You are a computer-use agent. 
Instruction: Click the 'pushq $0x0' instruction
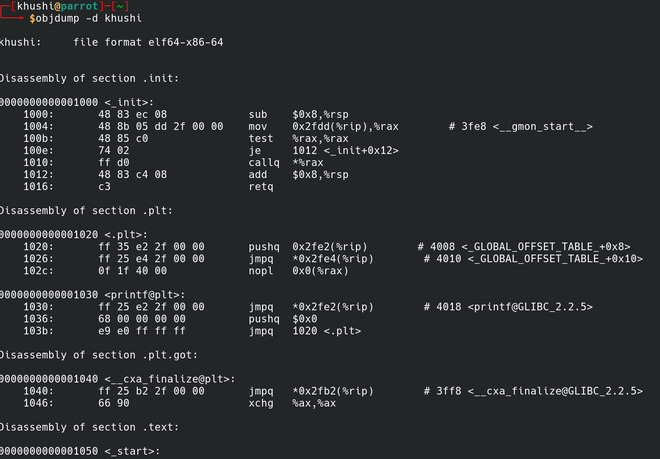click(x=284, y=318)
